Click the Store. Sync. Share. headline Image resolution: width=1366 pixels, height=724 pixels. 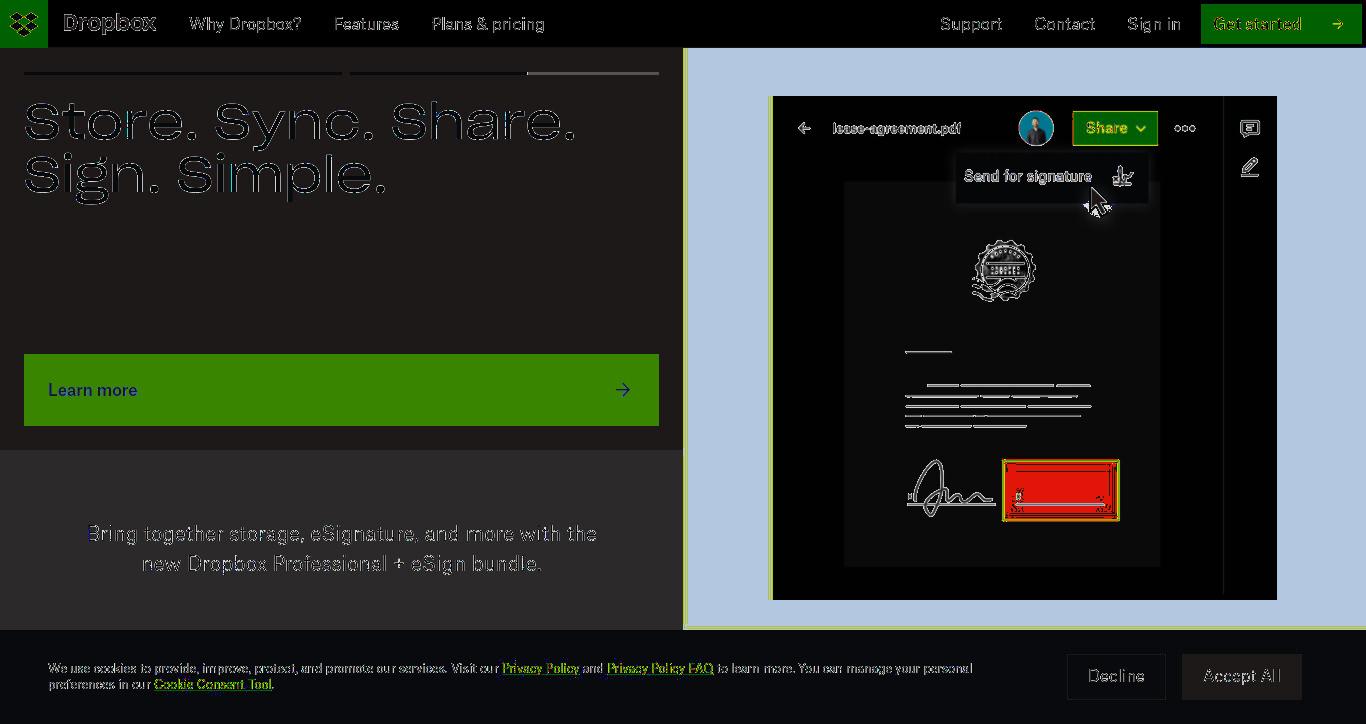pos(300,148)
